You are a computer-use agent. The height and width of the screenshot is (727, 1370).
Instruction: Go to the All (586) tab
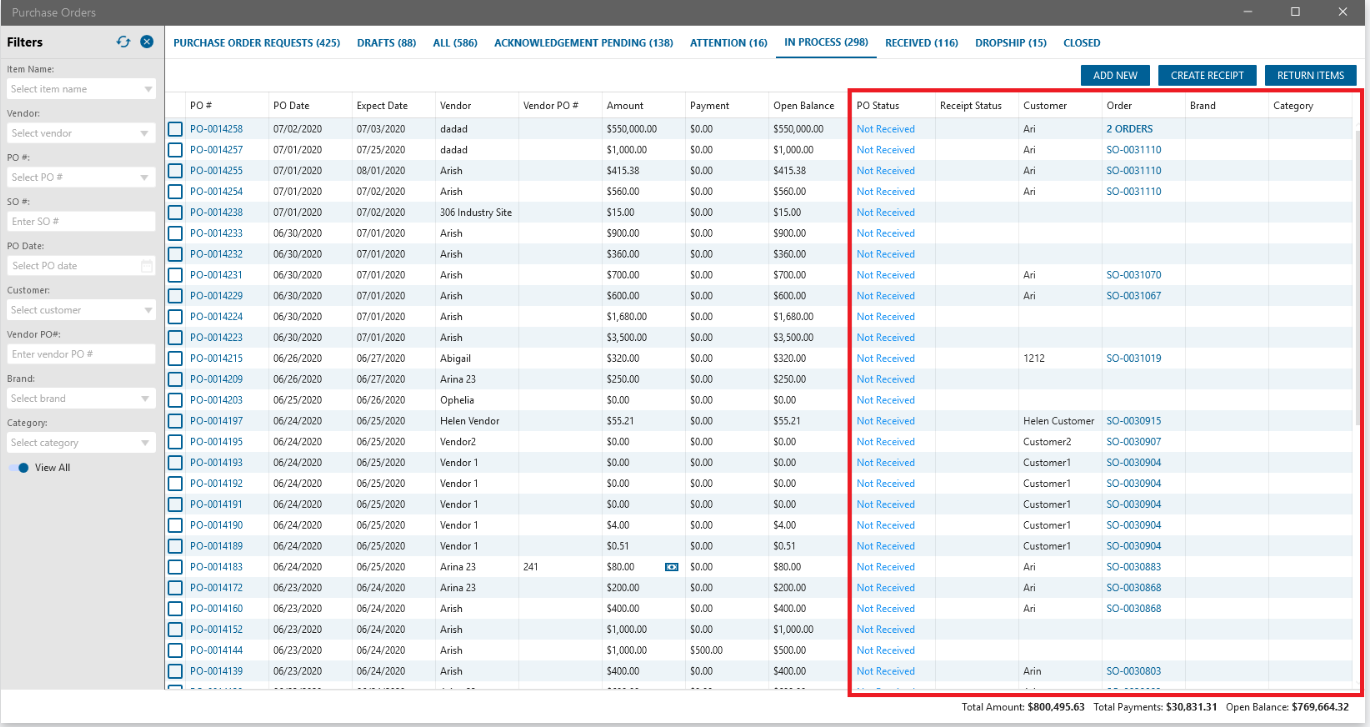click(455, 43)
